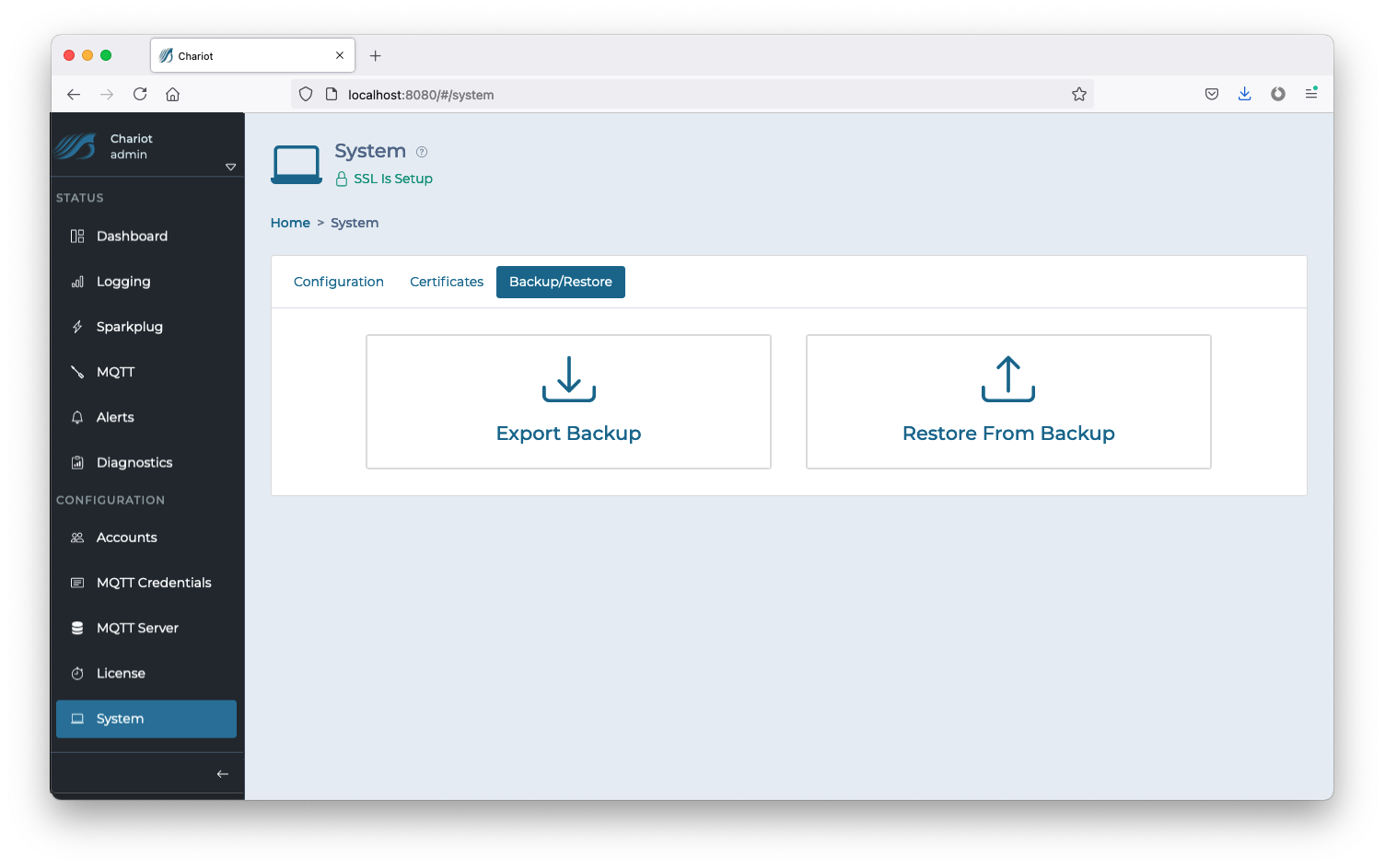Open the browser downloads panel
This screenshot has height=868, width=1385.
[1245, 94]
